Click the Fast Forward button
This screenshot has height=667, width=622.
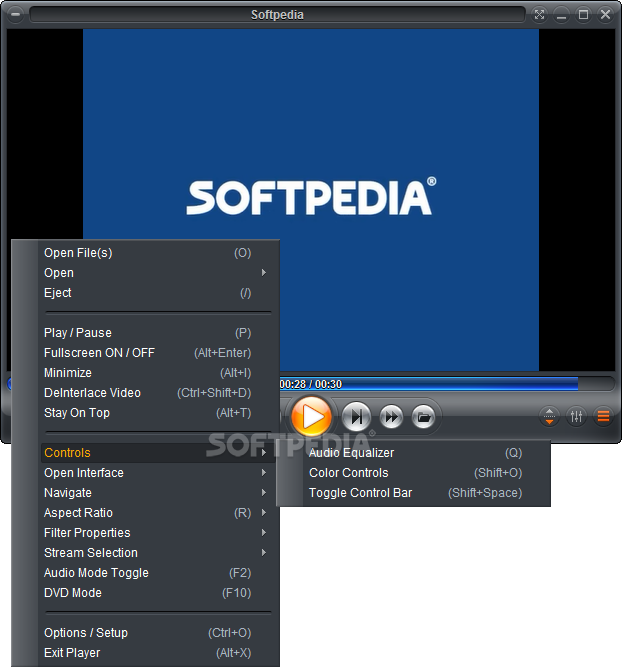(391, 417)
